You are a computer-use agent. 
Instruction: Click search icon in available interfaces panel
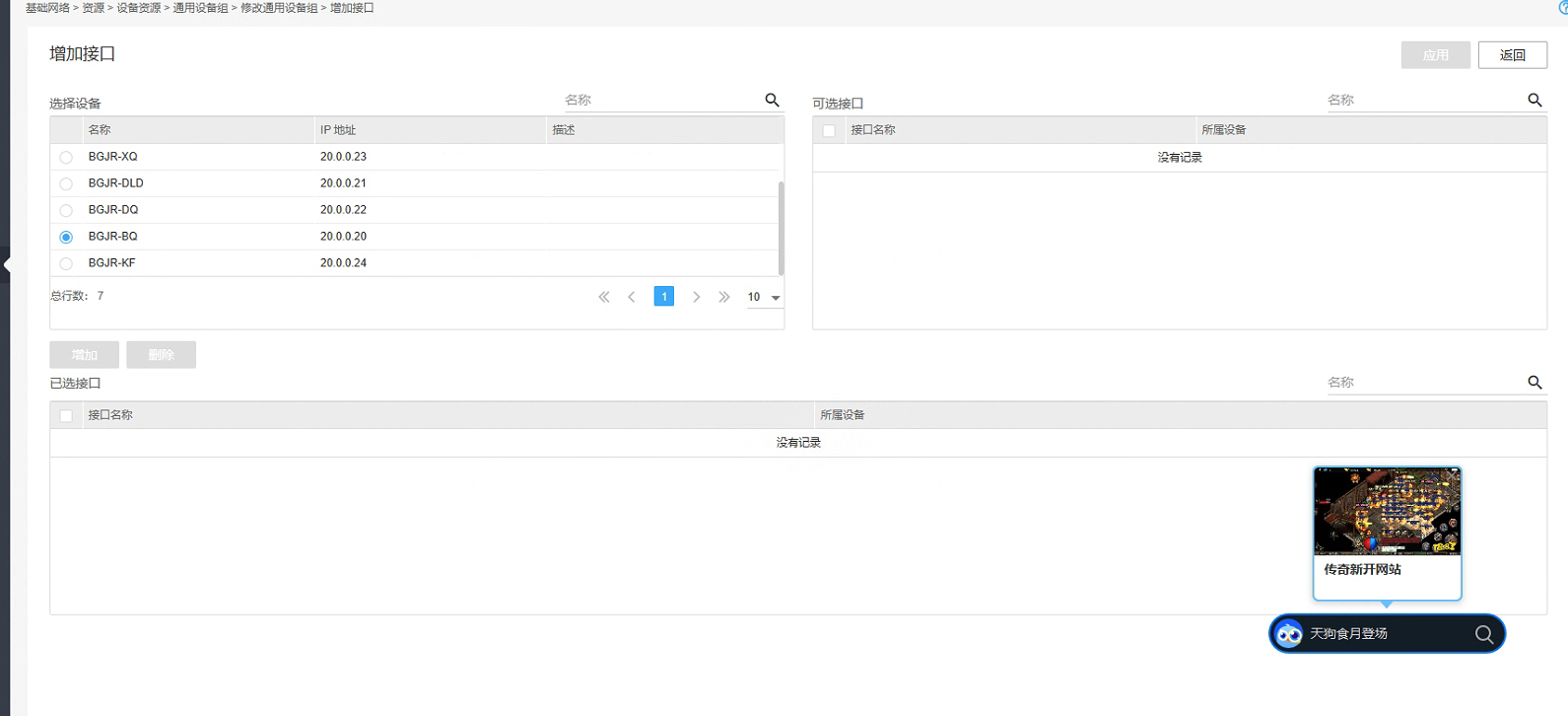[x=1534, y=100]
